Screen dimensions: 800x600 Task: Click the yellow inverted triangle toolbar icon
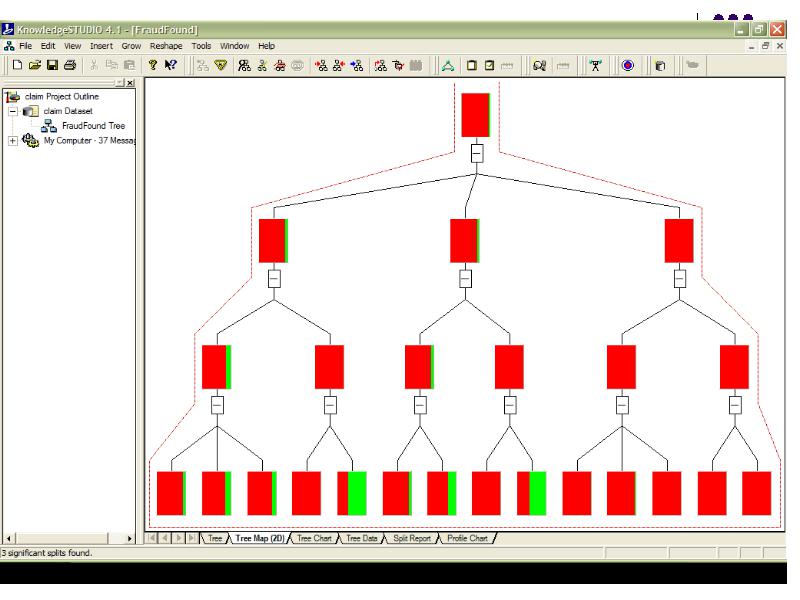pyautogui.click(x=220, y=65)
